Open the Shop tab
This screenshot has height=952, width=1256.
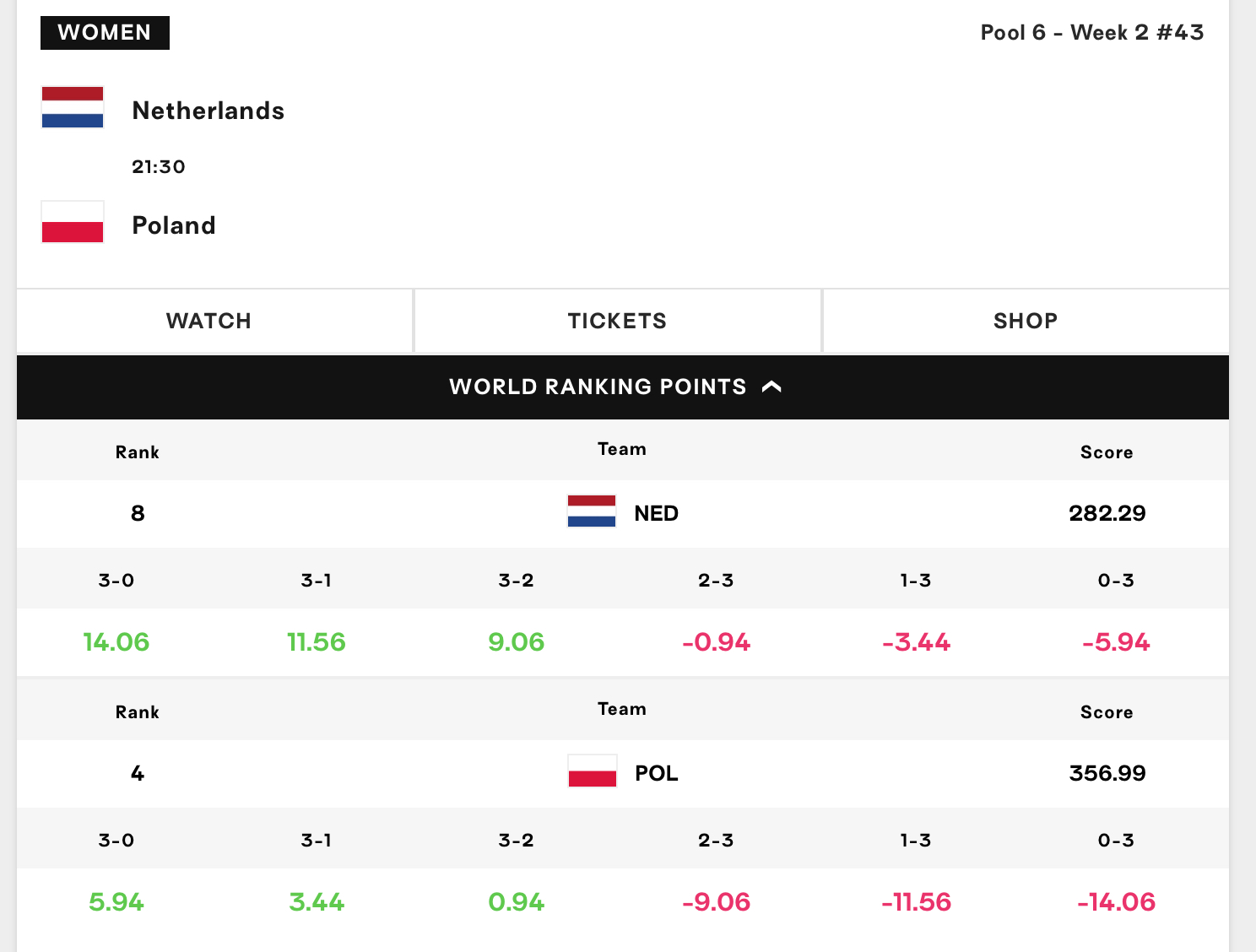point(1026,321)
